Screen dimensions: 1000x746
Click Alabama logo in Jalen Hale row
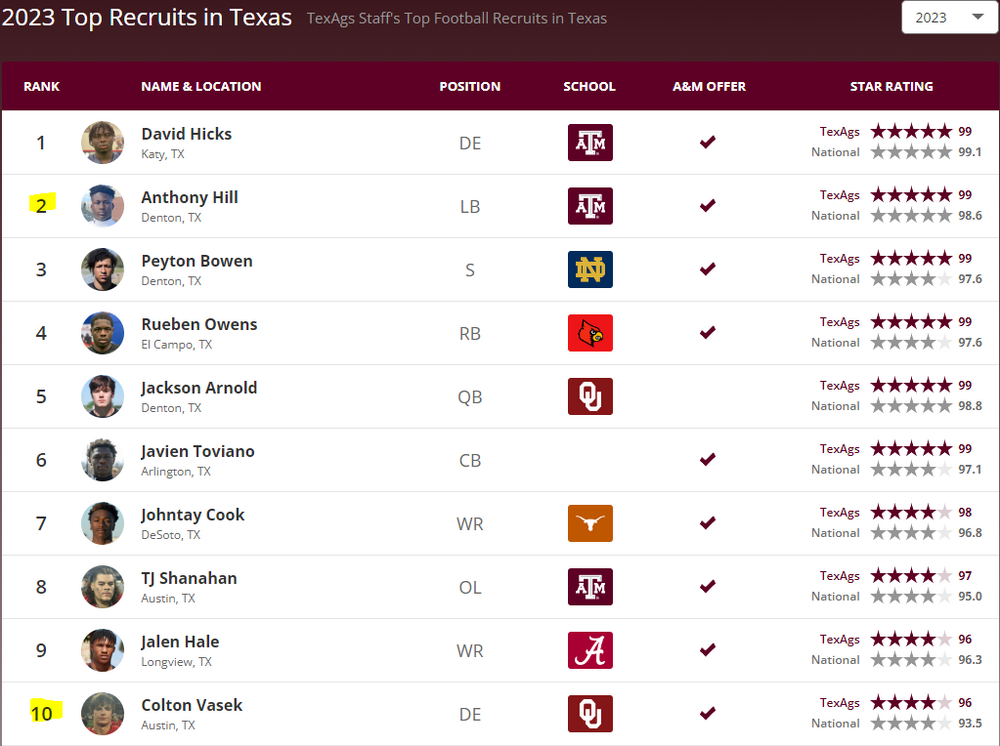coord(590,650)
